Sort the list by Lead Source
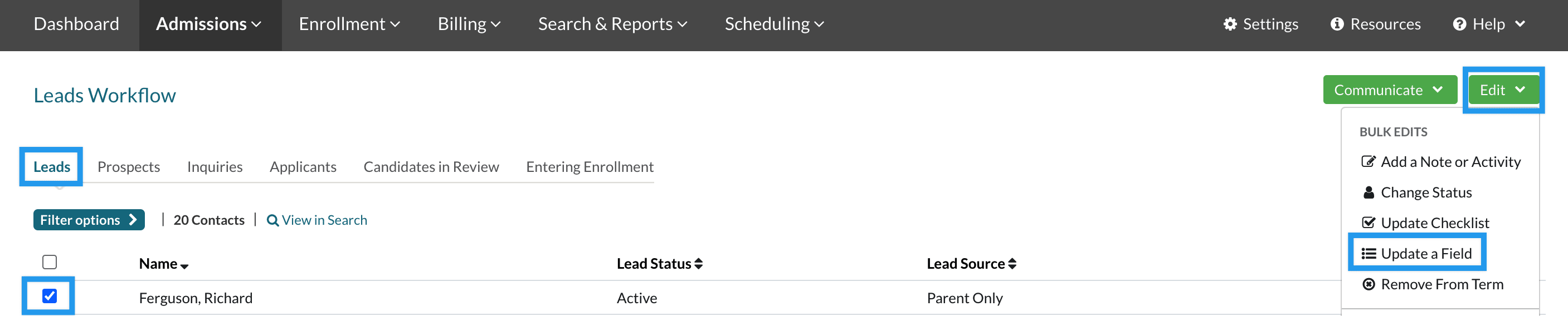 [x=971, y=264]
